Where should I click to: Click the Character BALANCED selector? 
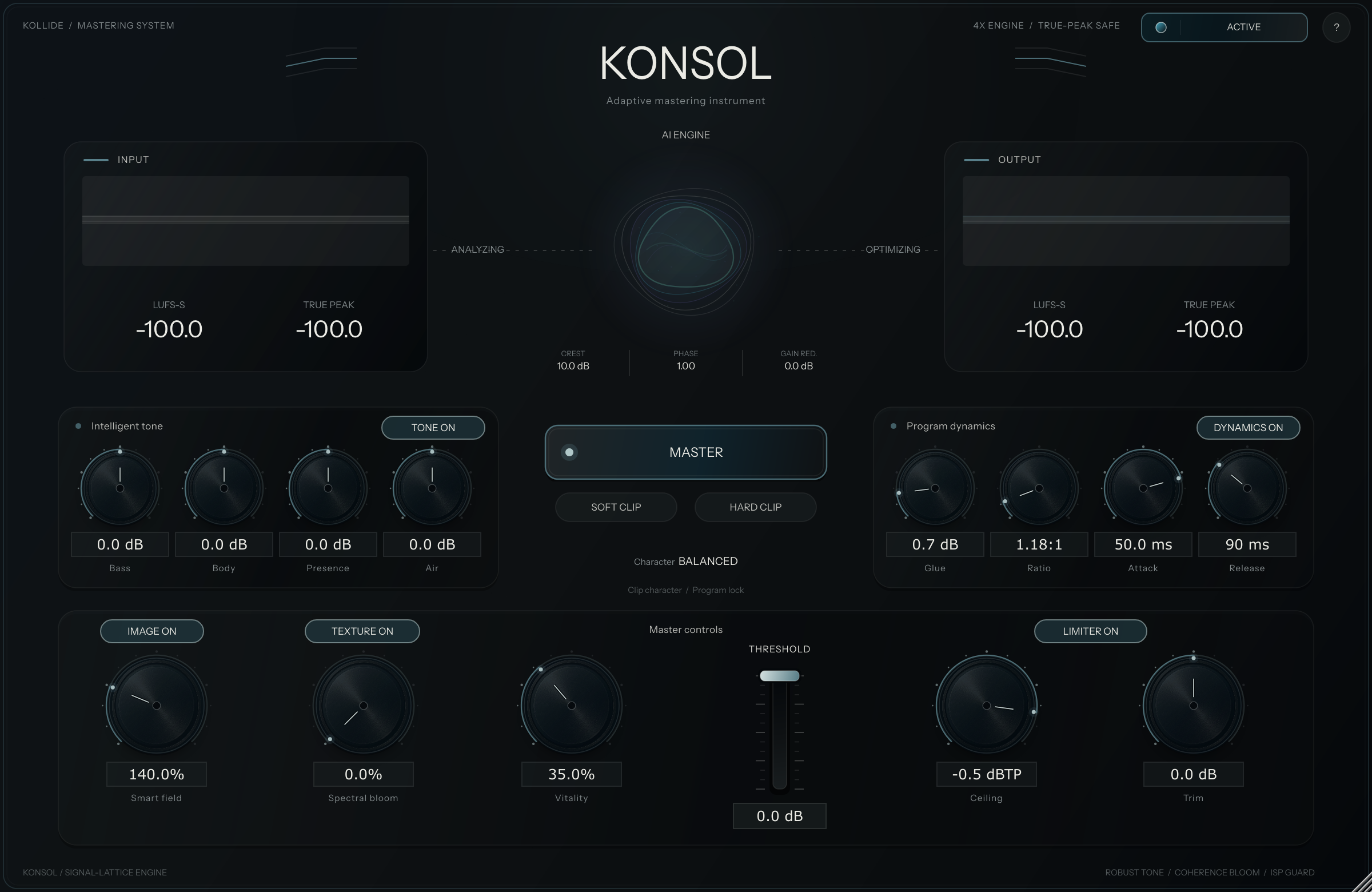pyautogui.click(x=685, y=561)
